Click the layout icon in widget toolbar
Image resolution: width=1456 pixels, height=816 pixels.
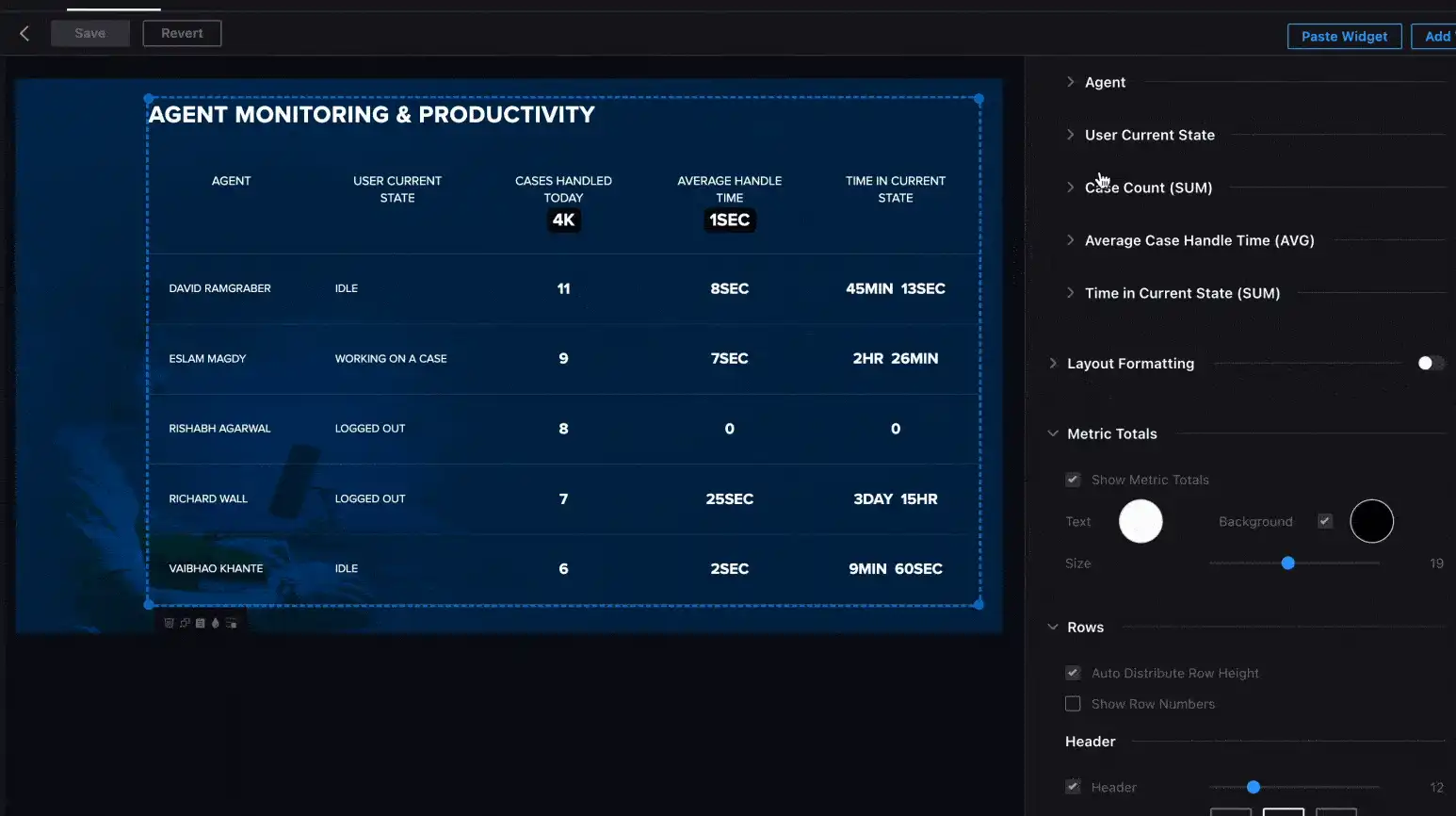pos(231,623)
